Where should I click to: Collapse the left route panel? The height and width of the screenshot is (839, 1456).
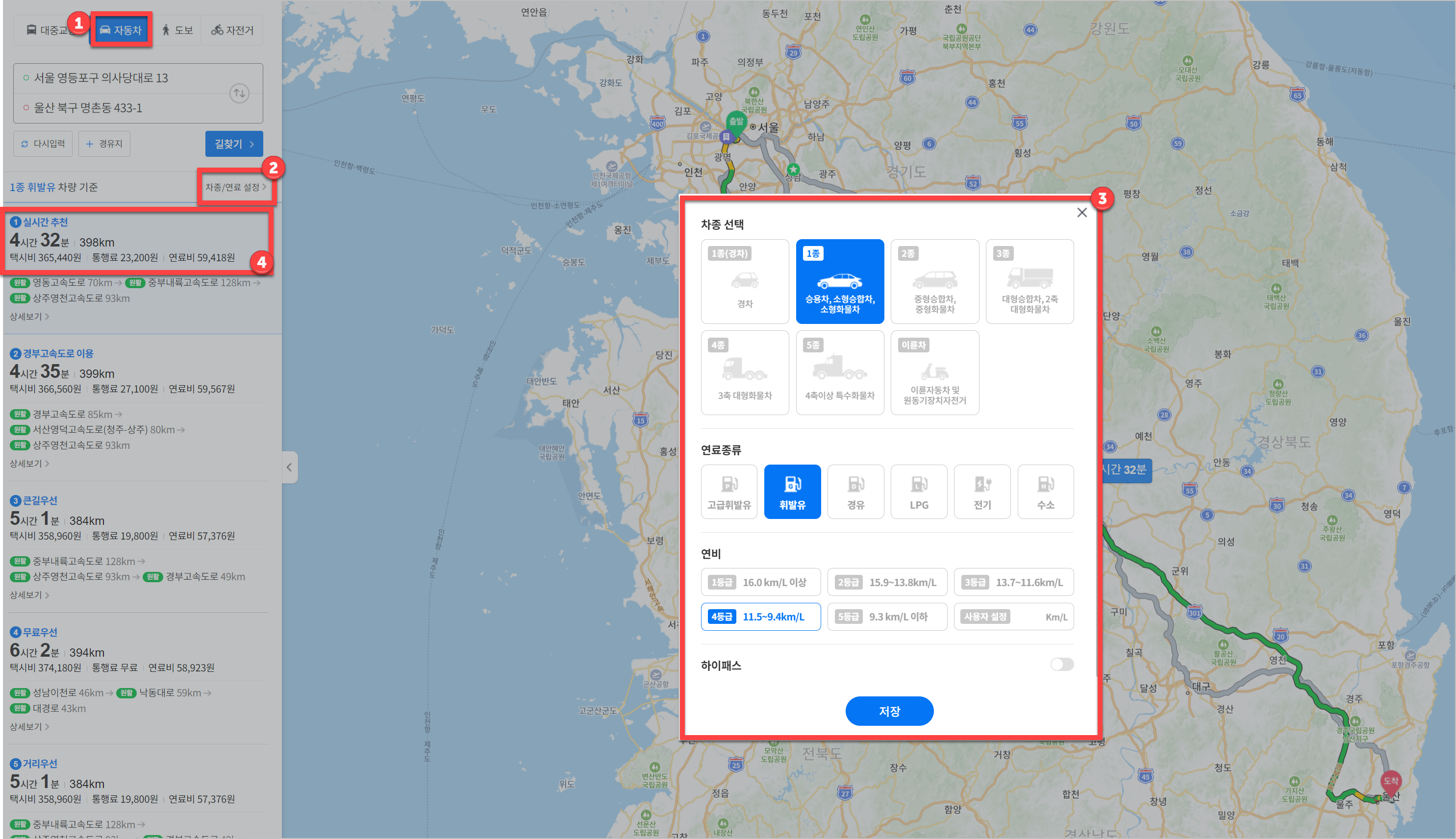(x=289, y=468)
